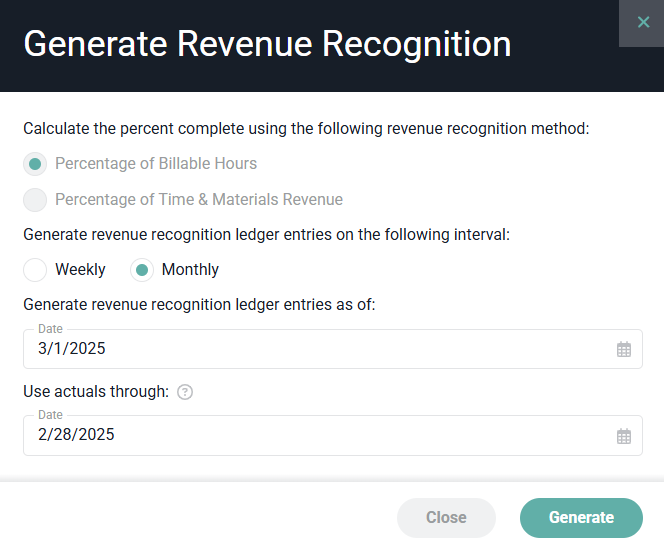The image size is (664, 550).
Task: Click Percentage of Time & Materials Revenue label
Action: 199,200
